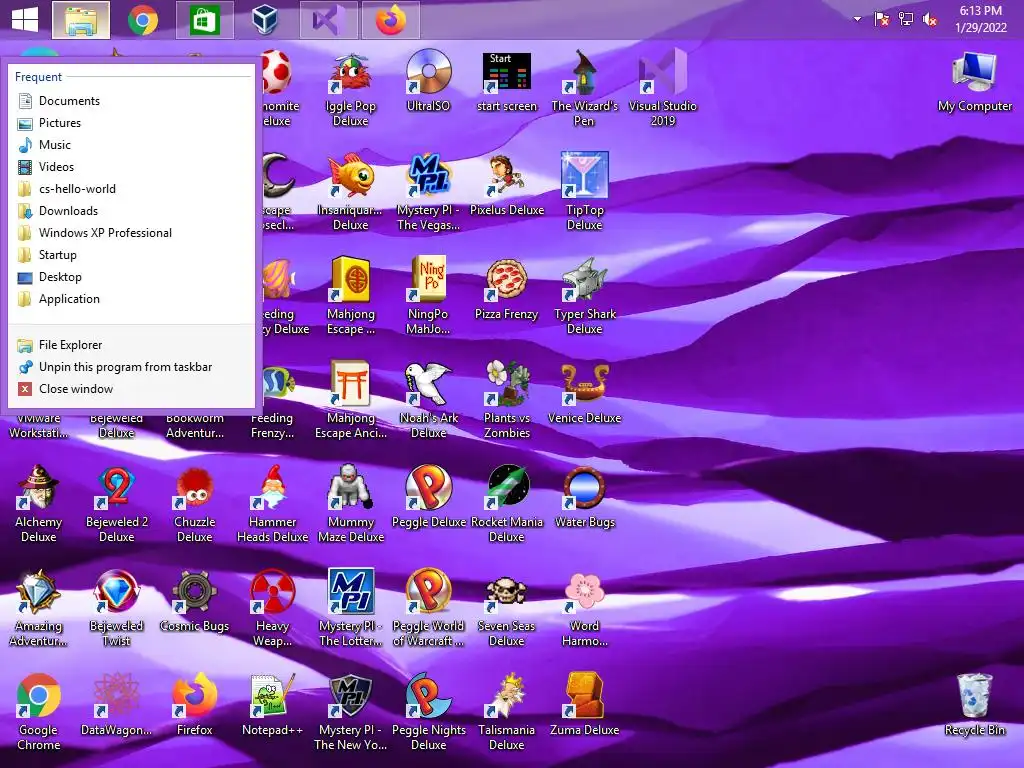
Task: Switch to the Visual Studio taskbar icon
Action: [328, 20]
